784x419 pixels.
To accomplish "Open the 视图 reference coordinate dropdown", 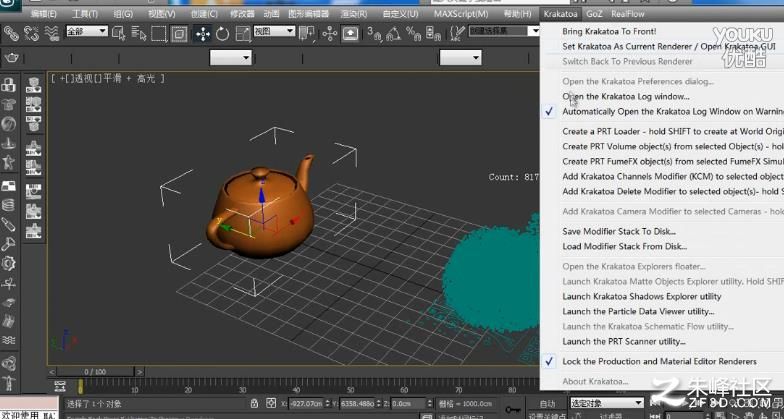I will coord(274,31).
